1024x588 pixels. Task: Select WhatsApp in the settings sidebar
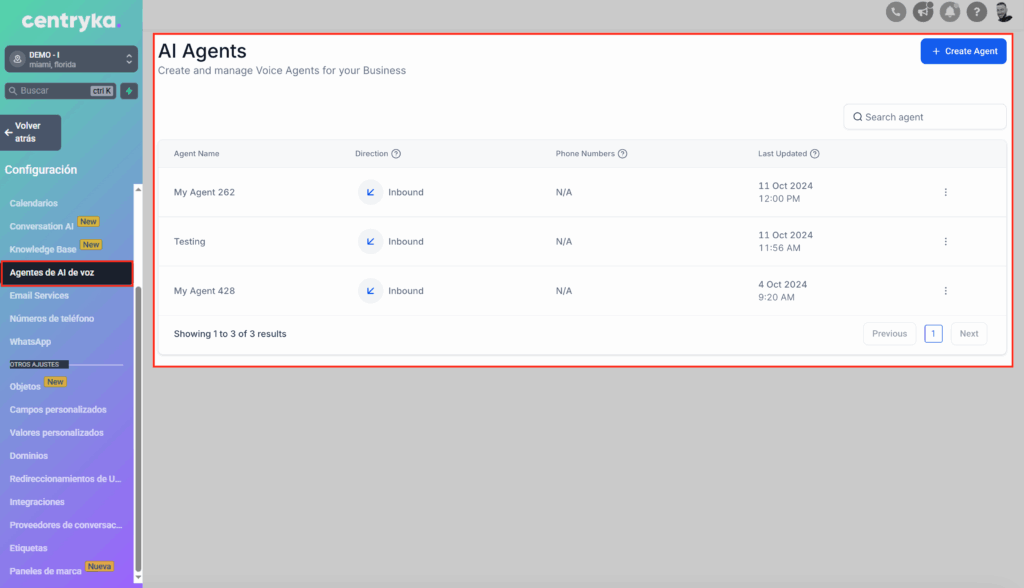tap(30, 342)
